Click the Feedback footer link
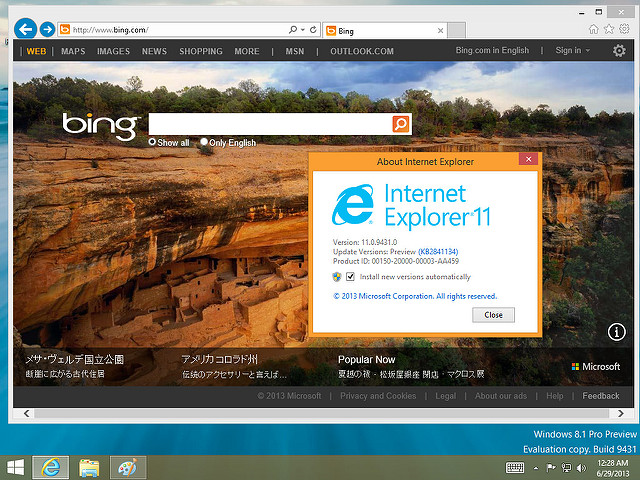Screen dimensions: 640x480 [x=601, y=396]
